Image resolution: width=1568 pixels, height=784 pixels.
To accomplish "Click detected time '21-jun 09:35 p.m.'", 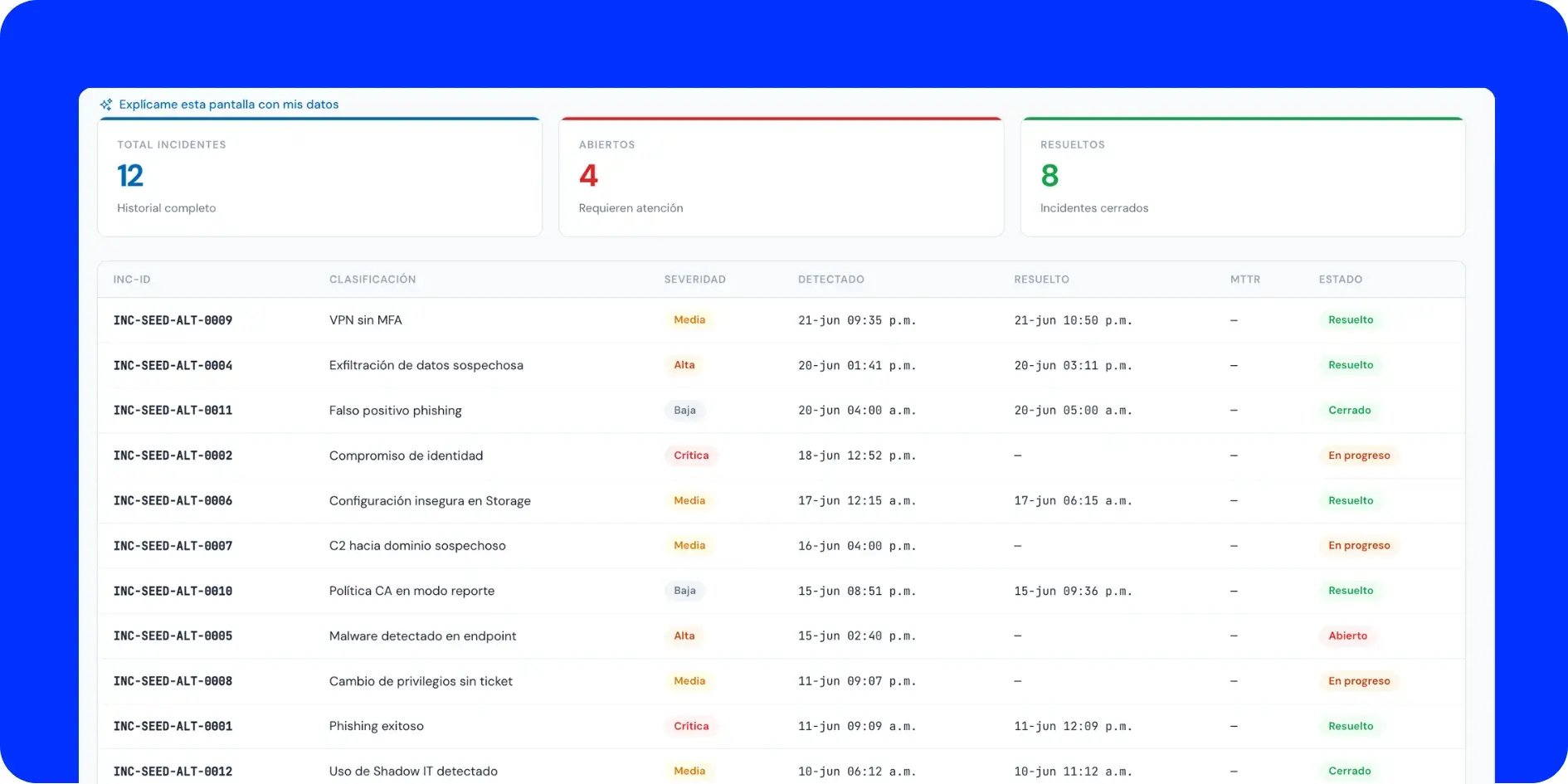I will (x=857, y=320).
